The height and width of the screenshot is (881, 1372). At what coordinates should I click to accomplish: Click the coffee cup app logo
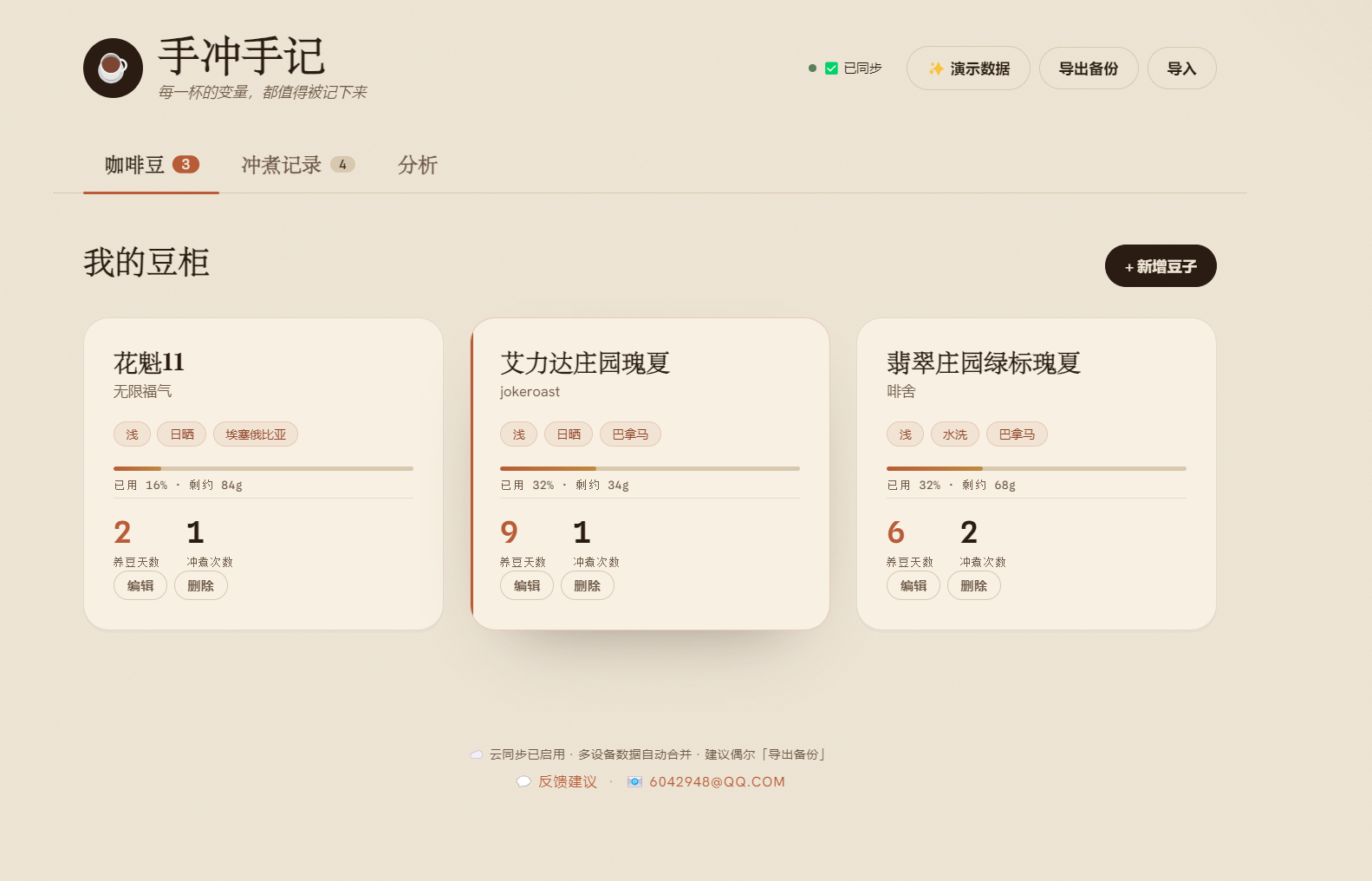(x=113, y=68)
